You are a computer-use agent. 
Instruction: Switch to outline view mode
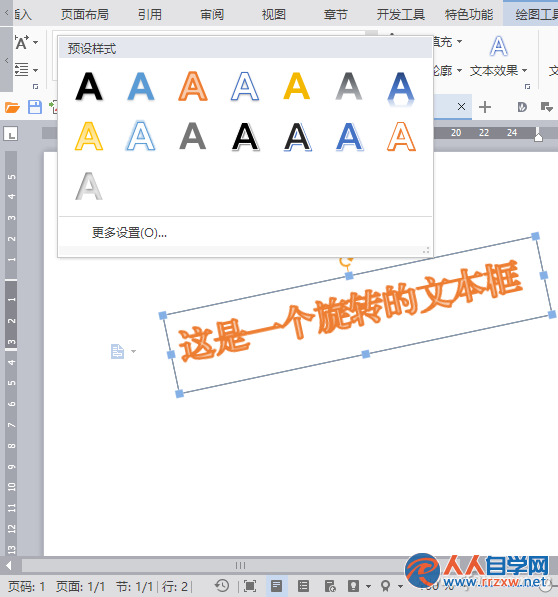(x=303, y=586)
